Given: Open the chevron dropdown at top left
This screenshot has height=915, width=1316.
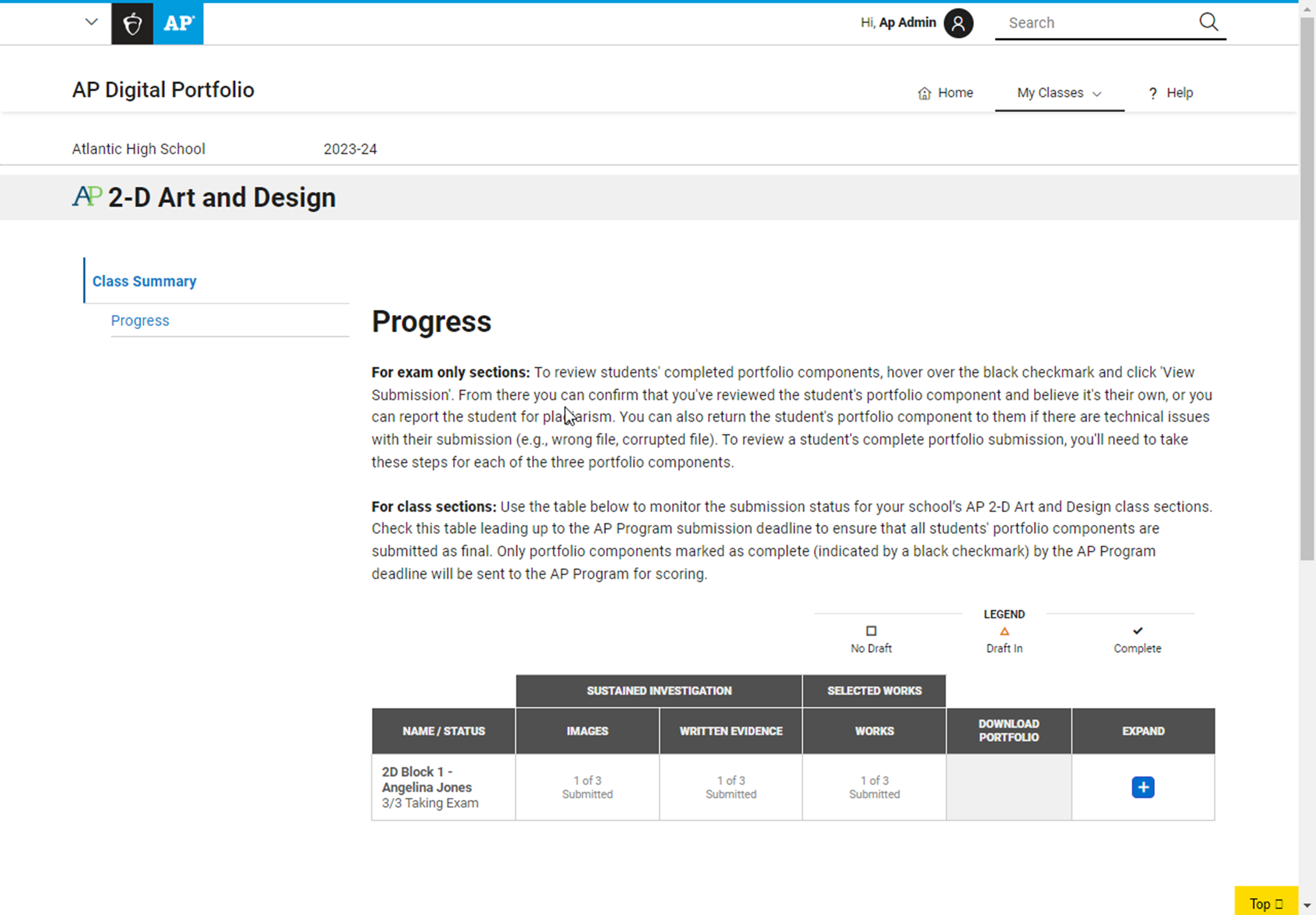Looking at the screenshot, I should 91,22.
